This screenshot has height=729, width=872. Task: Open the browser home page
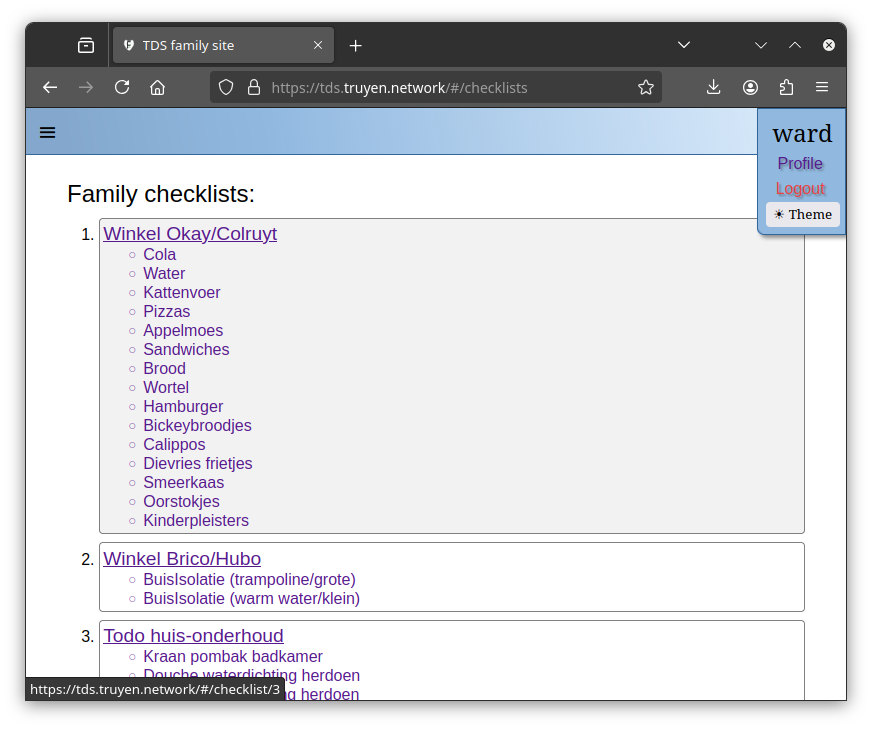point(157,87)
